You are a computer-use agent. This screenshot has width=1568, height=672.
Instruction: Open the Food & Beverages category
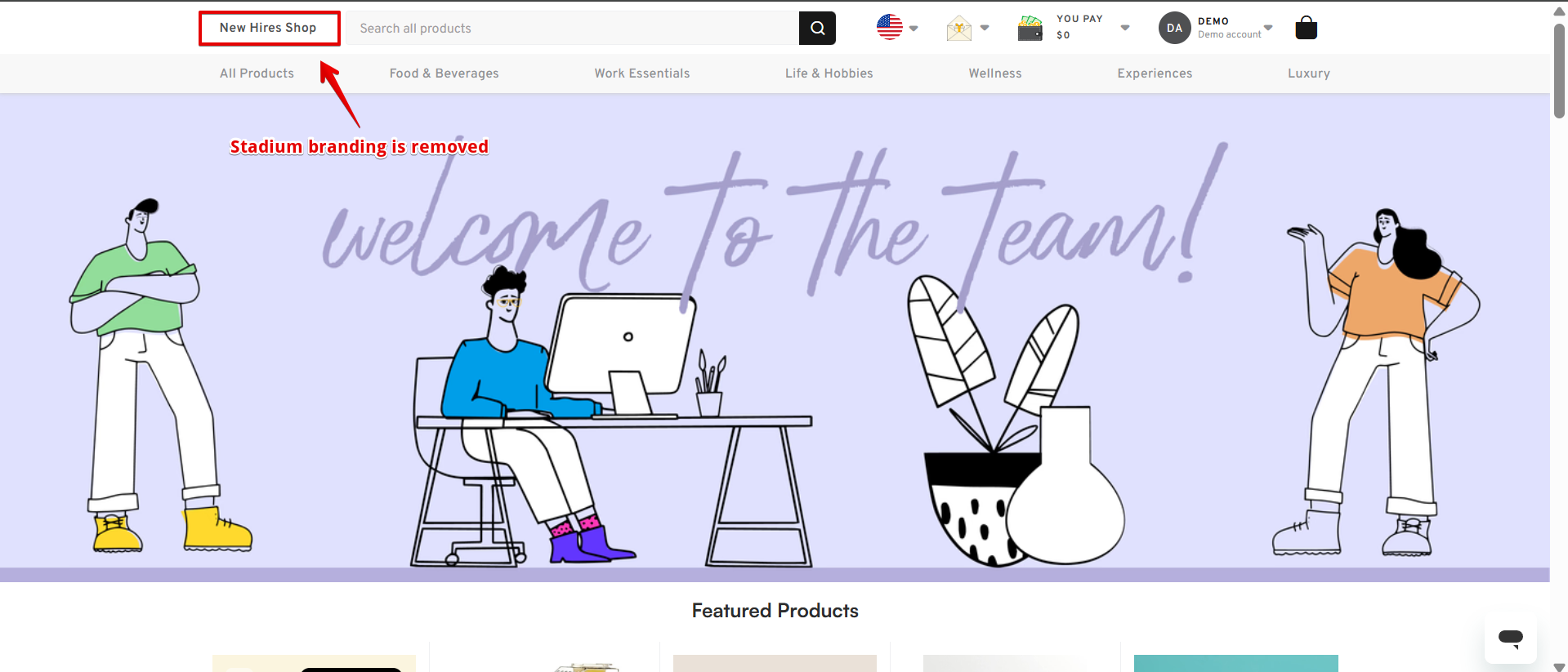click(x=444, y=73)
